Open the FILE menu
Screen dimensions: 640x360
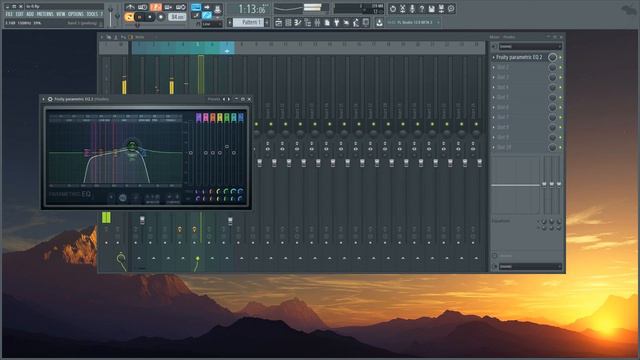(x=9, y=14)
